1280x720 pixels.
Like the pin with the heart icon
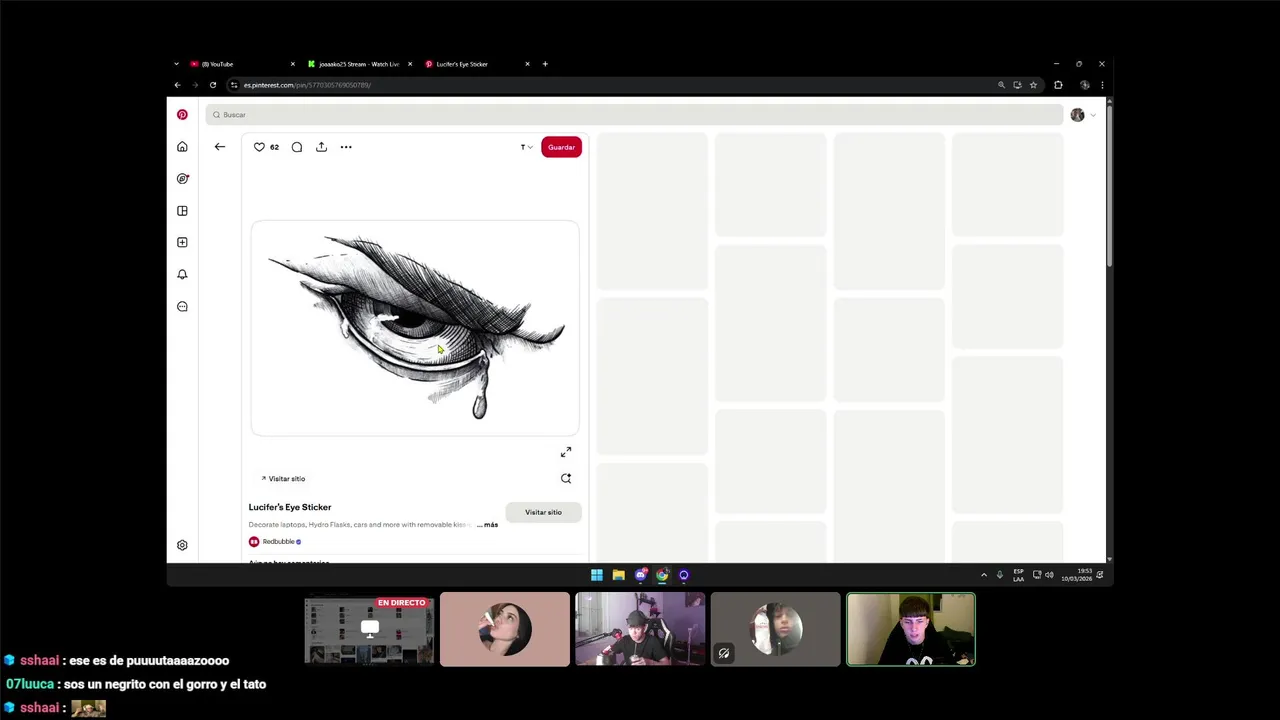(259, 147)
